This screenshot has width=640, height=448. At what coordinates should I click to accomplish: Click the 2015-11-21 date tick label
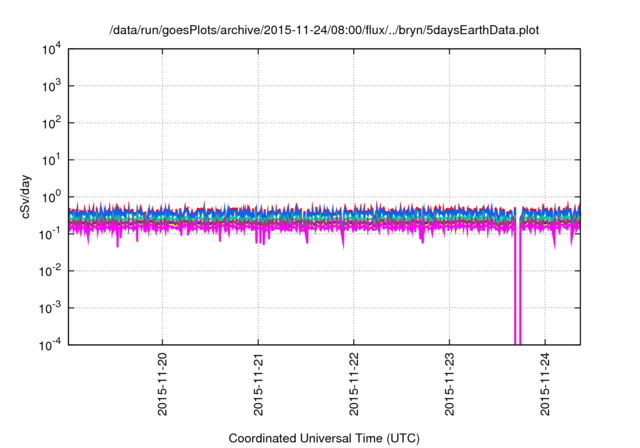tap(258, 384)
